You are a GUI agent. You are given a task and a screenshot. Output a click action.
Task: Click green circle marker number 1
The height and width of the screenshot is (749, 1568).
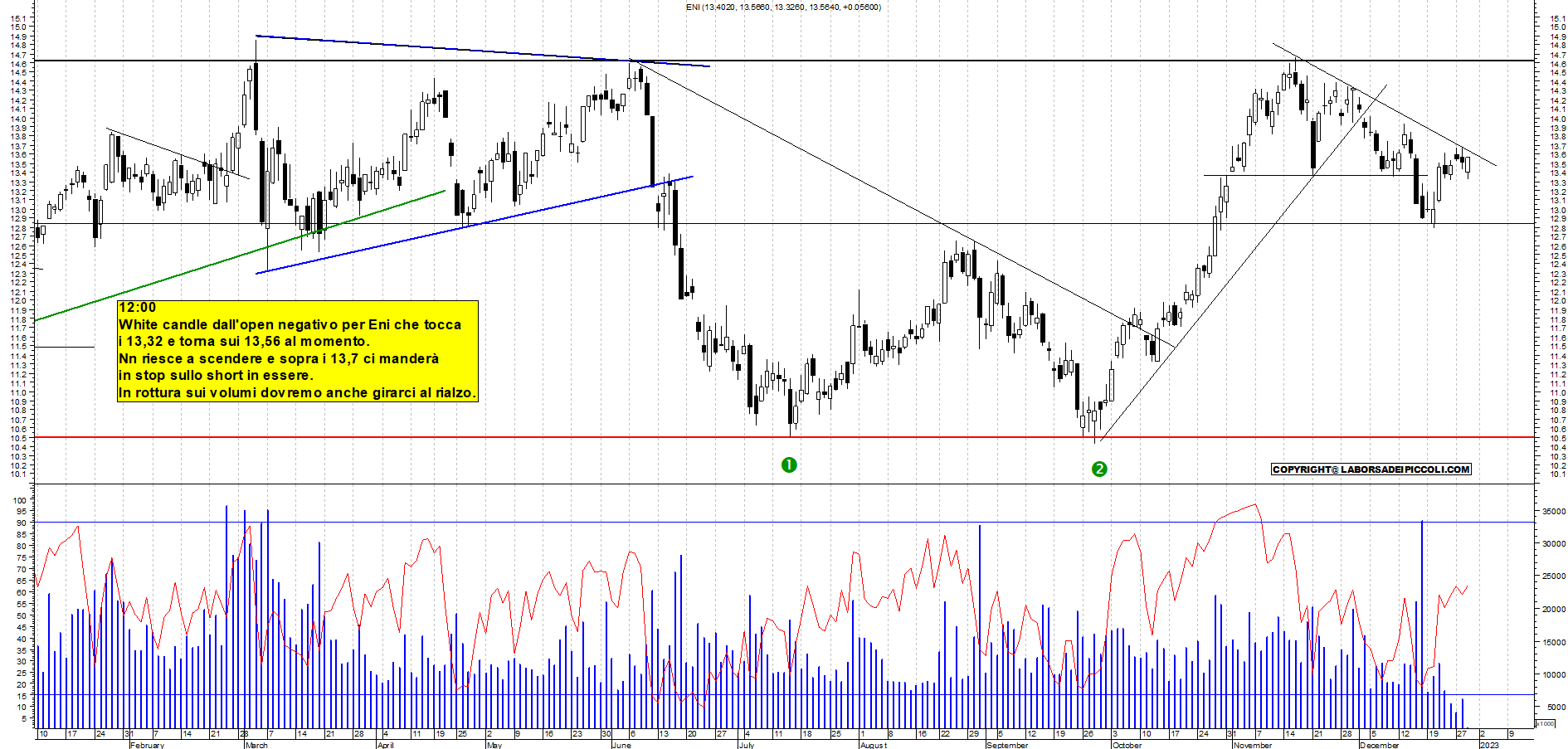pyautogui.click(x=789, y=465)
